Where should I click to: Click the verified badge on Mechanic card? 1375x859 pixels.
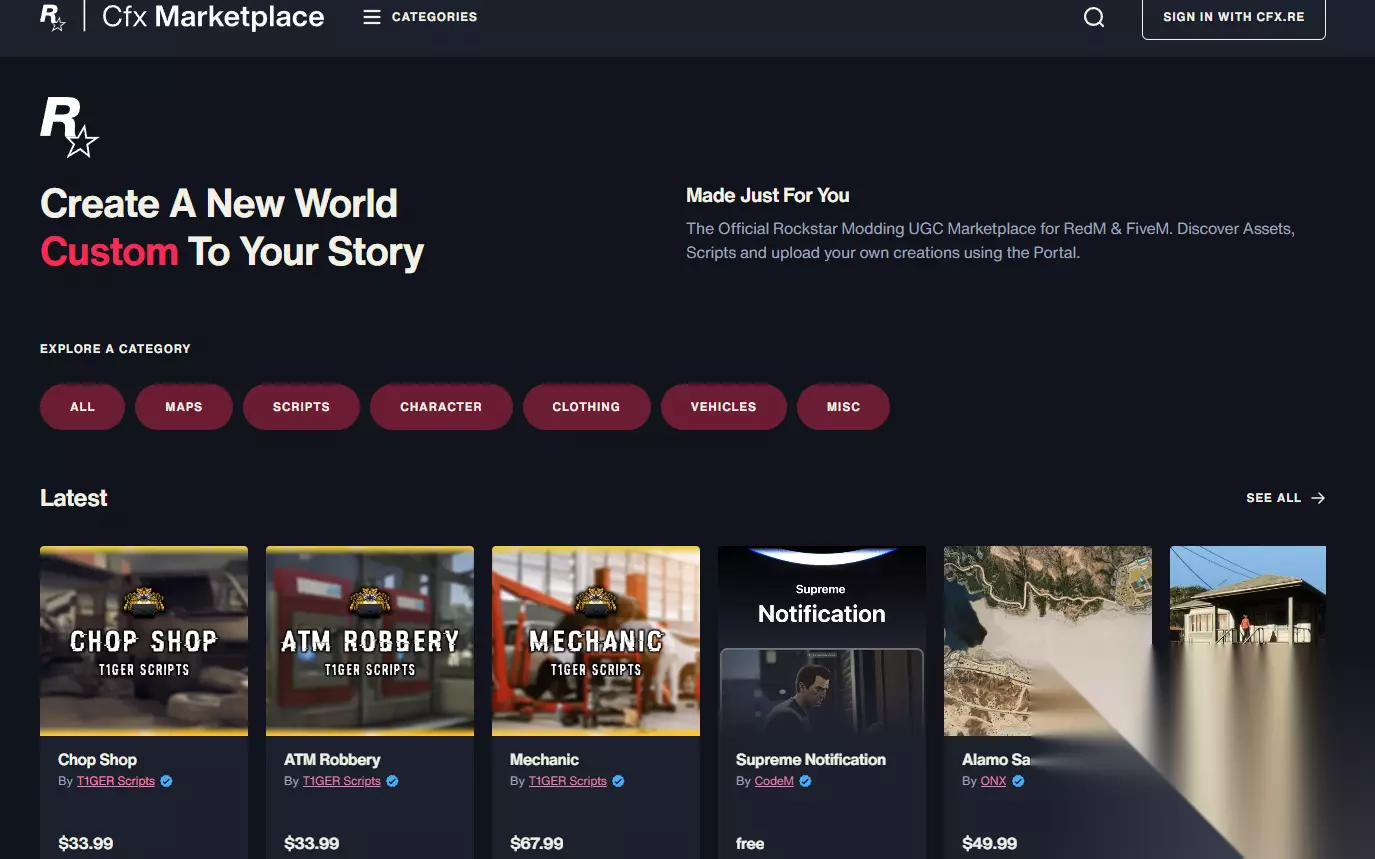[618, 781]
